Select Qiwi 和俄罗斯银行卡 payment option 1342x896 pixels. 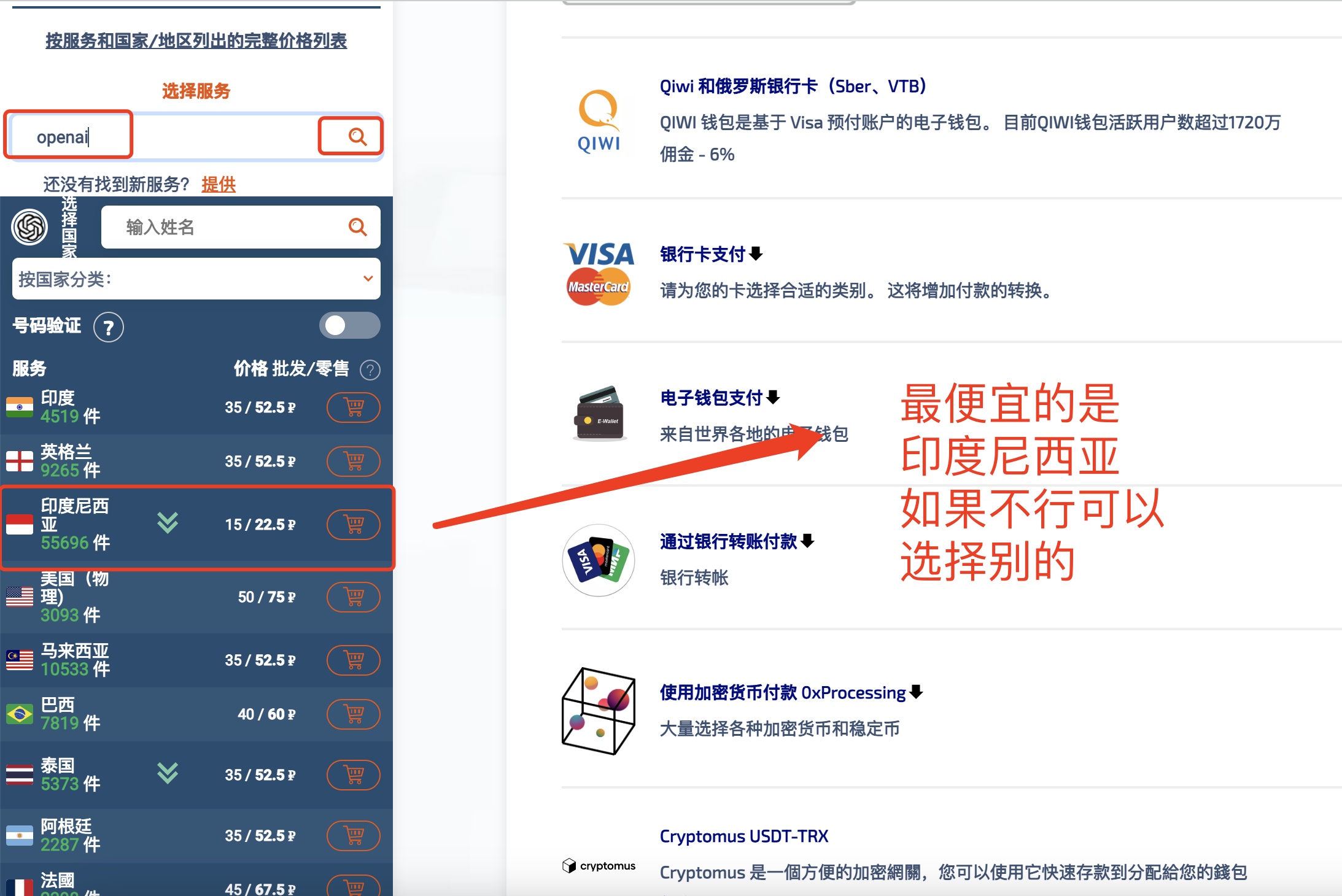click(x=793, y=87)
